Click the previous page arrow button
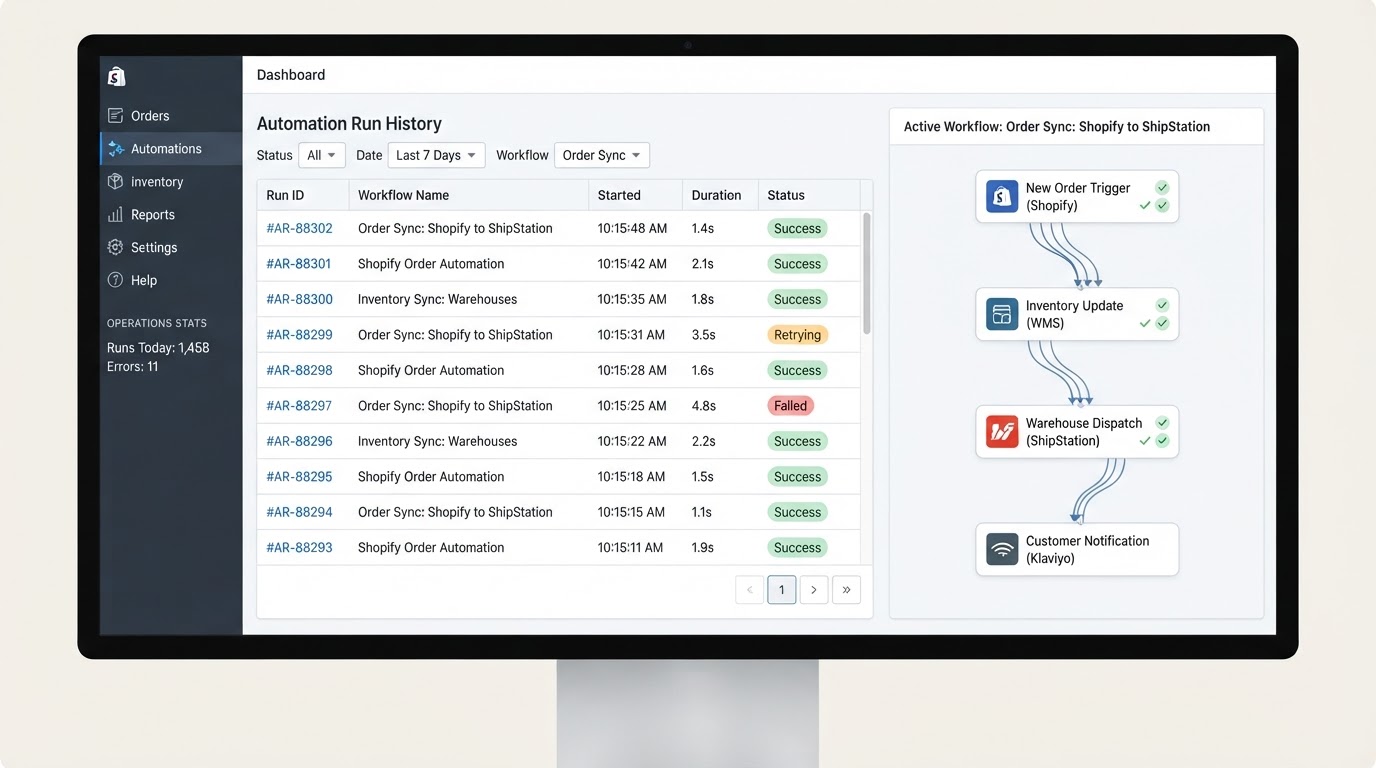Viewport: 1376px width, 768px height. click(x=750, y=590)
